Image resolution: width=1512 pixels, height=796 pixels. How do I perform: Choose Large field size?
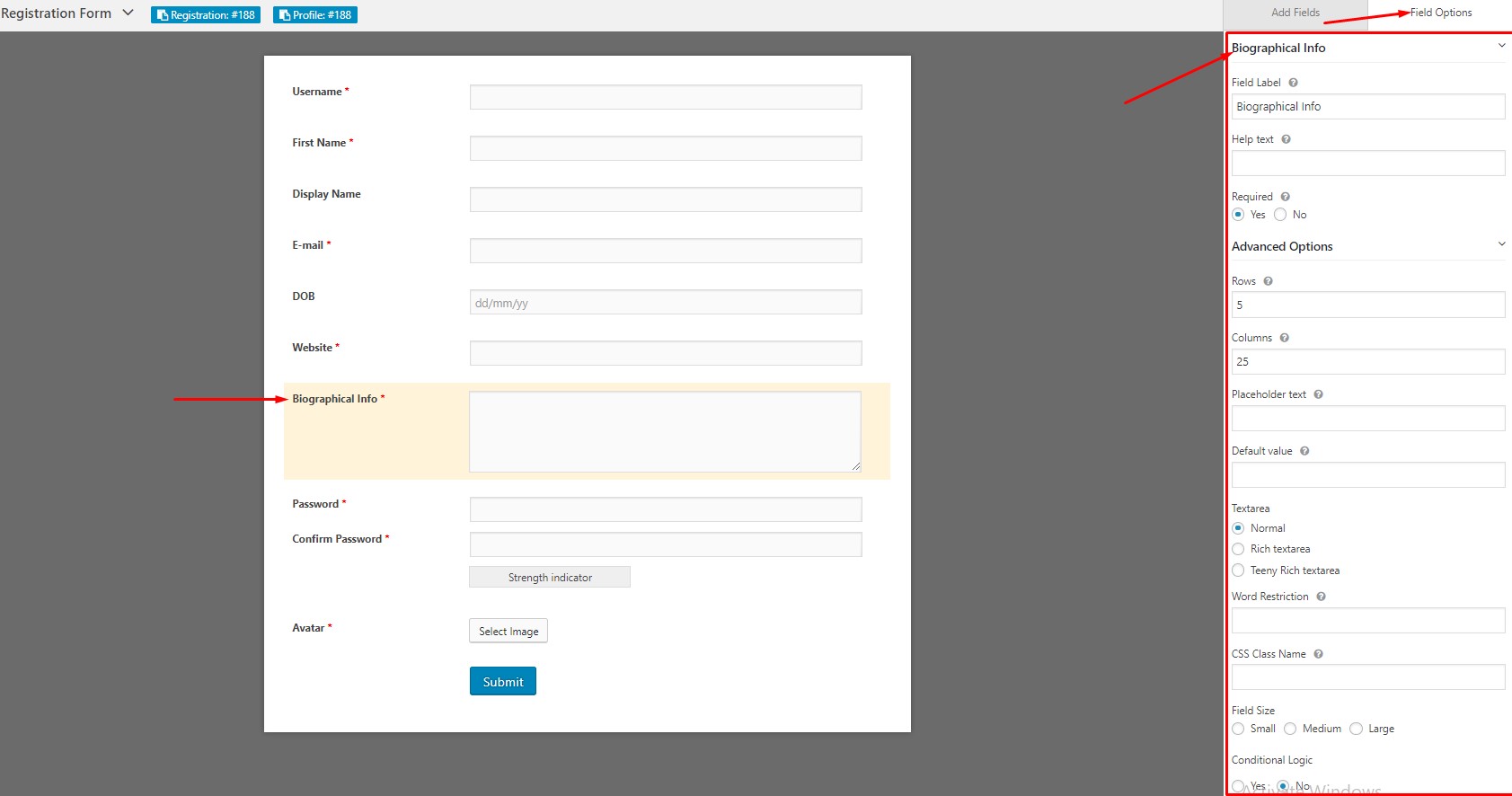[1356, 729]
